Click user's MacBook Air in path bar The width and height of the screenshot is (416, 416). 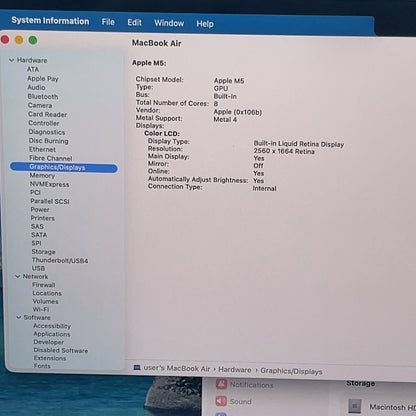(x=177, y=368)
